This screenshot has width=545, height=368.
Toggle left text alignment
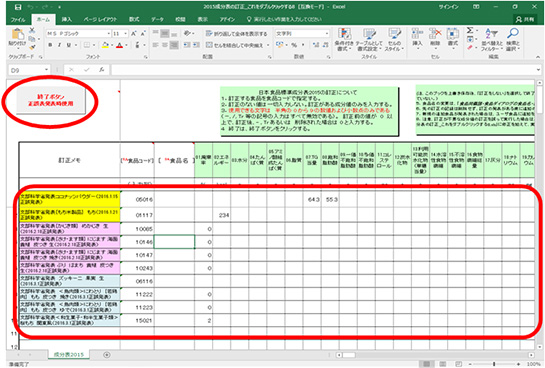click(x=156, y=45)
